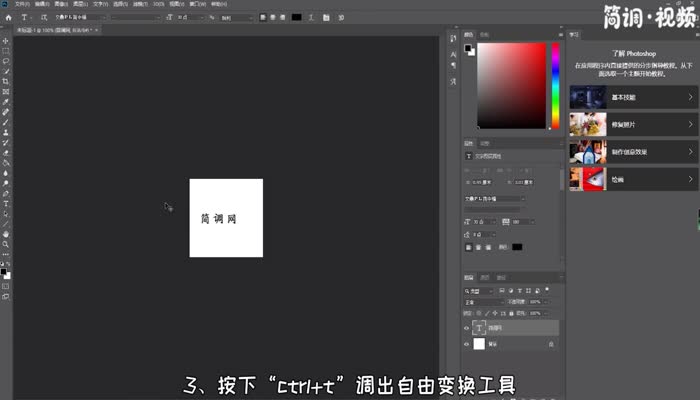Open the 基本技能 tutorial link
700x400 pixels.
634,96
